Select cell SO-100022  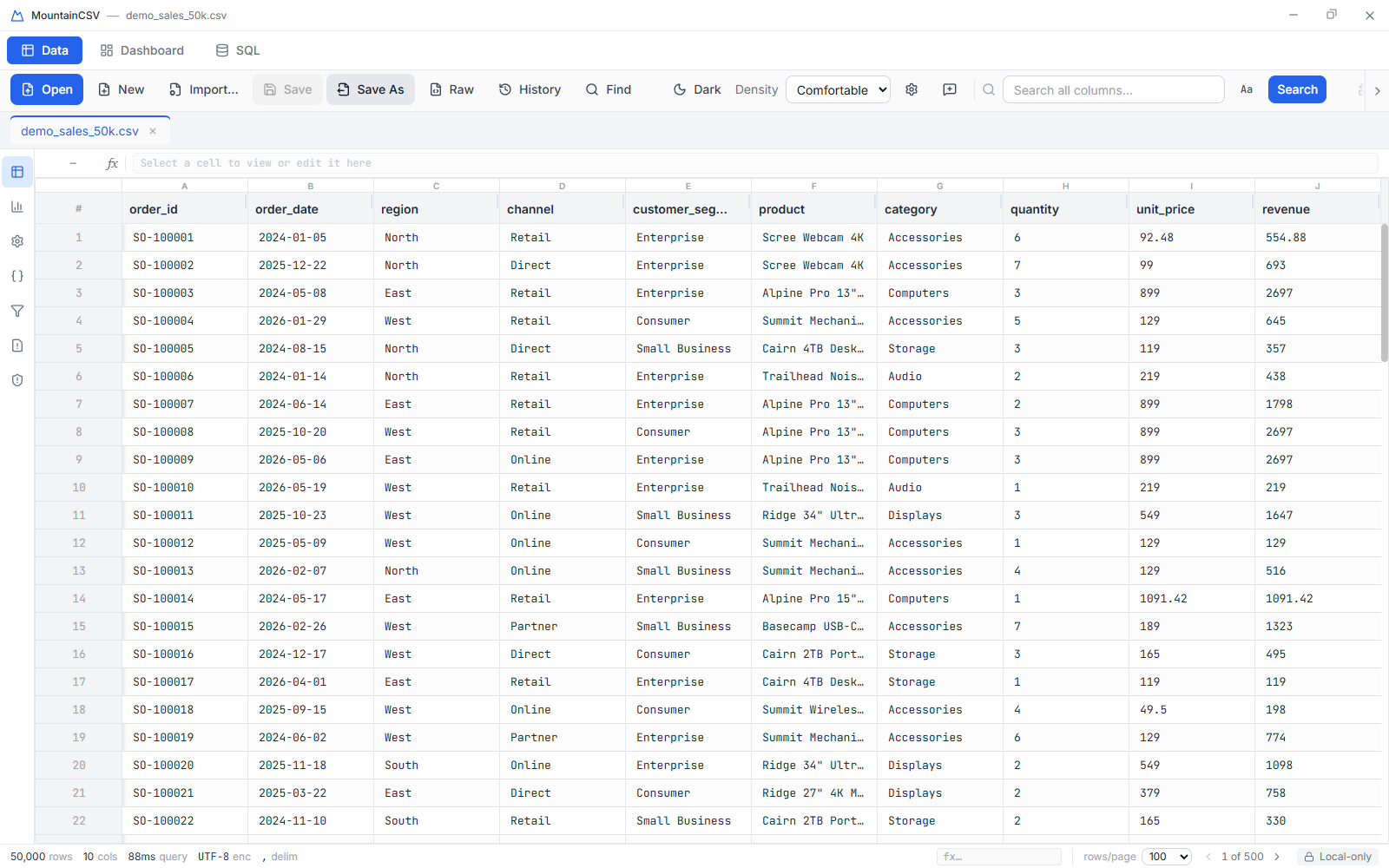click(185, 820)
